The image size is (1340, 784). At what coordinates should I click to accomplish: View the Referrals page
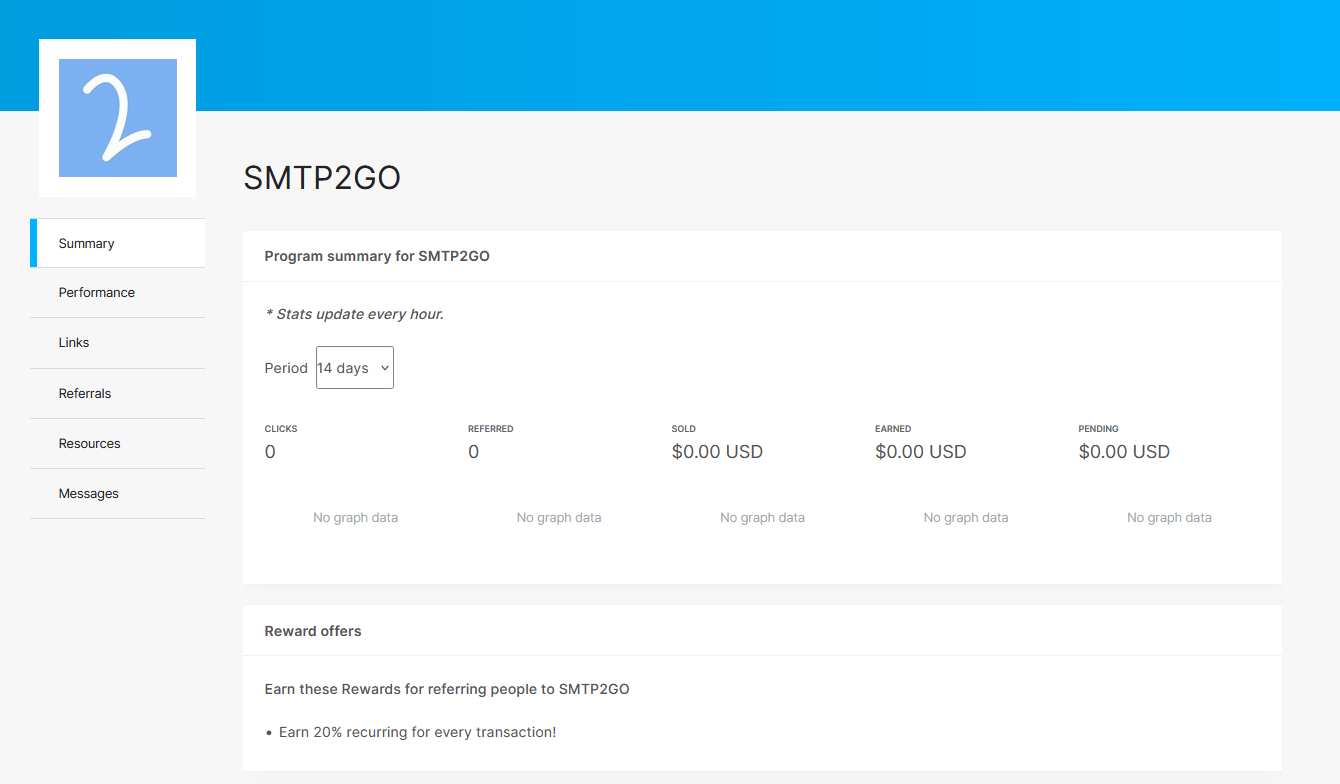click(117, 393)
